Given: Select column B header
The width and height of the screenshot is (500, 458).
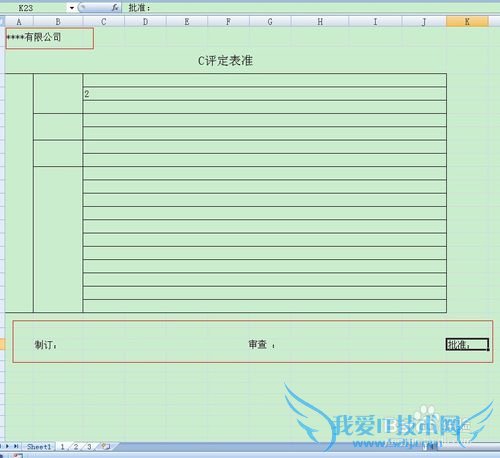Looking at the screenshot, I should [x=58, y=22].
